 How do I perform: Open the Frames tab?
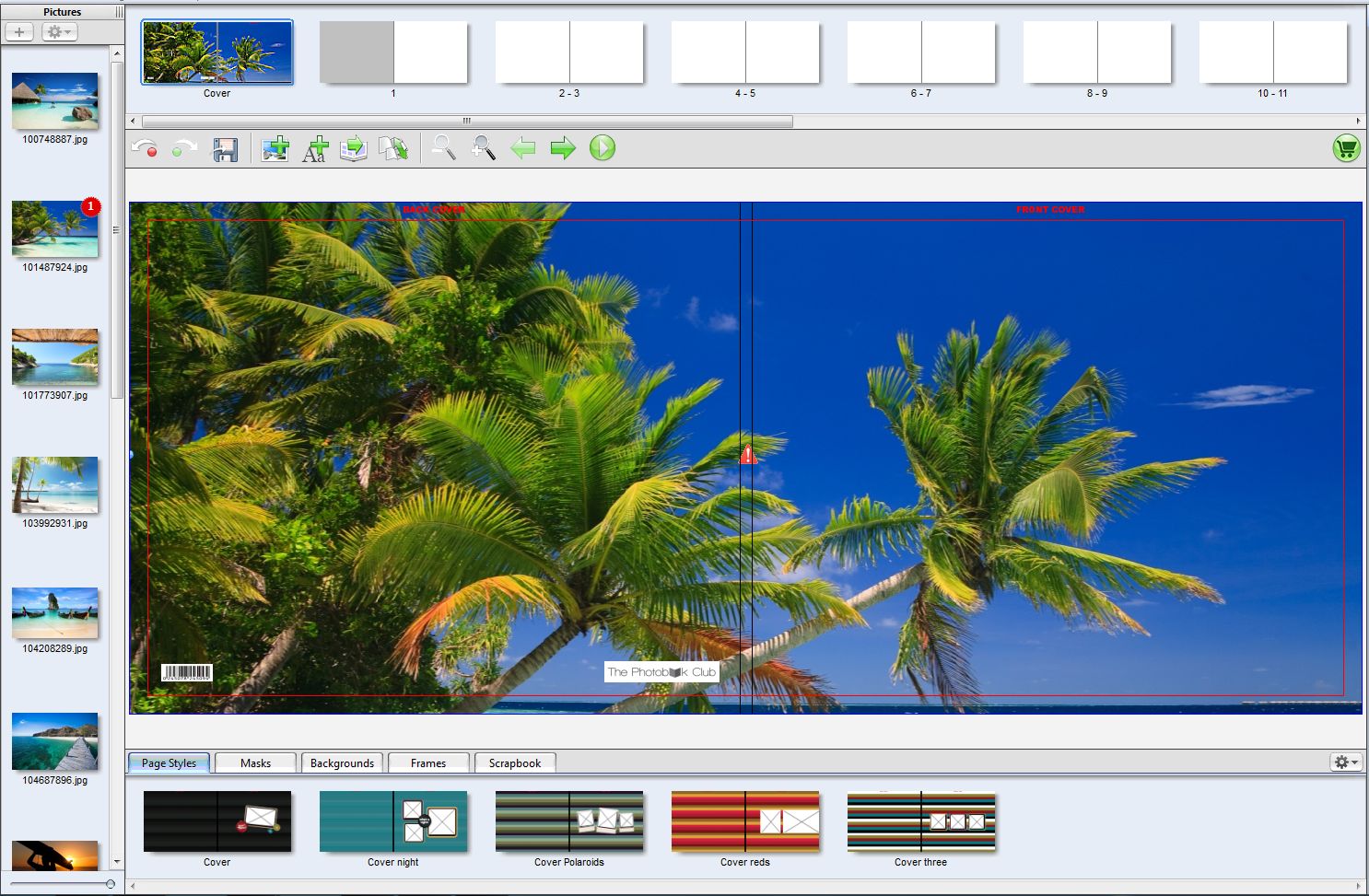tap(428, 762)
